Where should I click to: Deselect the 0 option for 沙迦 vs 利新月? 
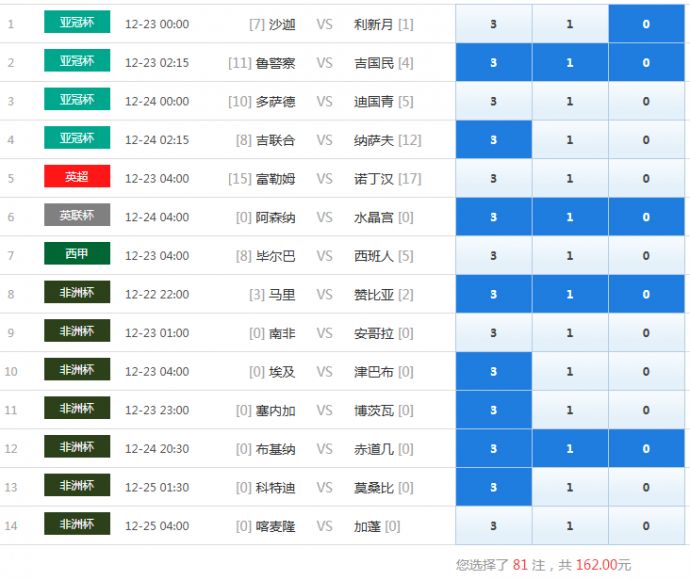click(x=646, y=24)
